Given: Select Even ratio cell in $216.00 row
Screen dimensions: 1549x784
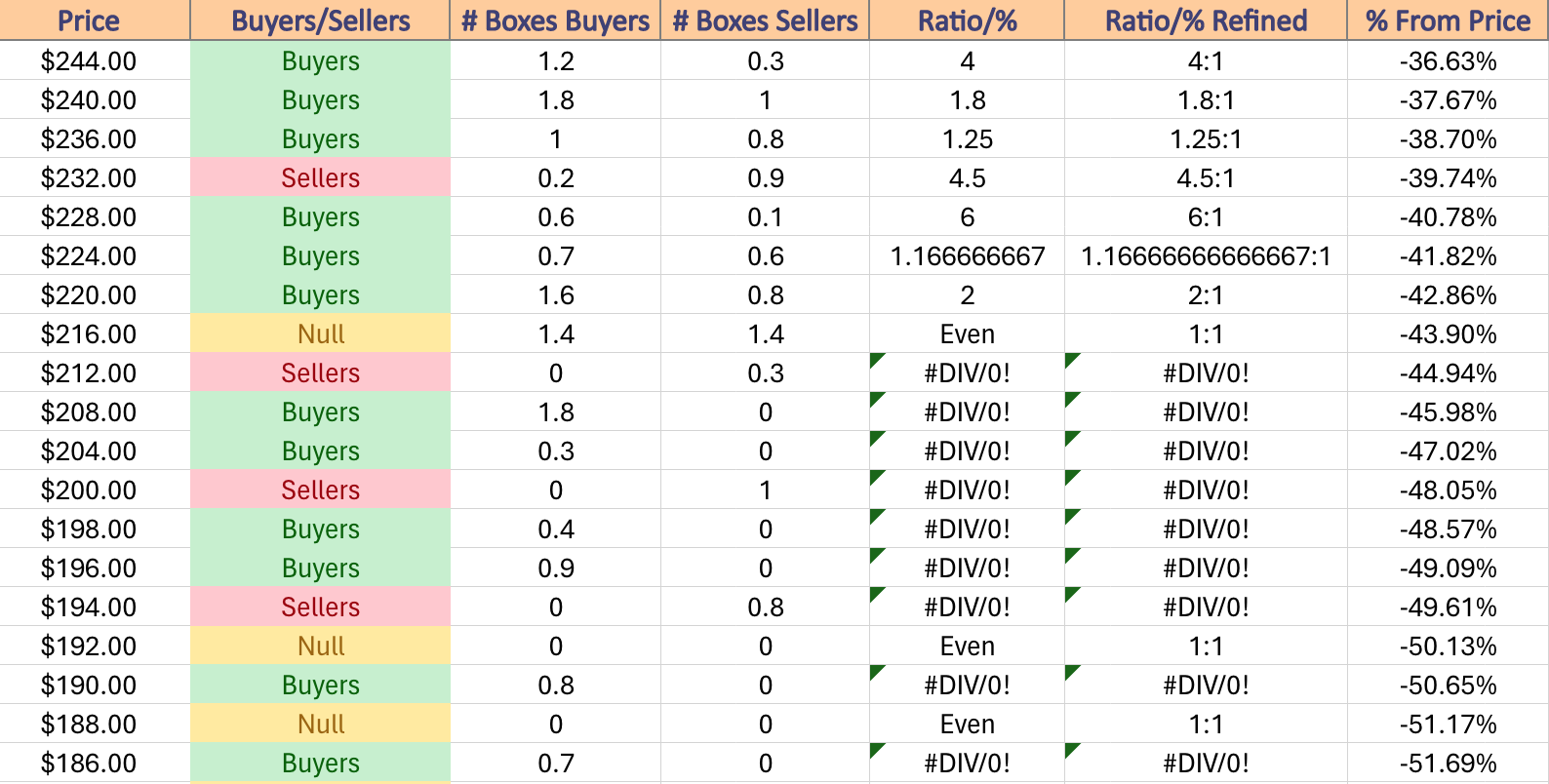Looking at the screenshot, I should tap(968, 333).
